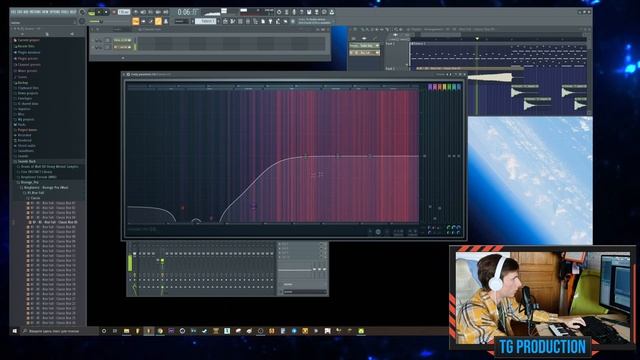Select Pattern 1 in the playlist picker

pyautogui.click(x=364, y=46)
